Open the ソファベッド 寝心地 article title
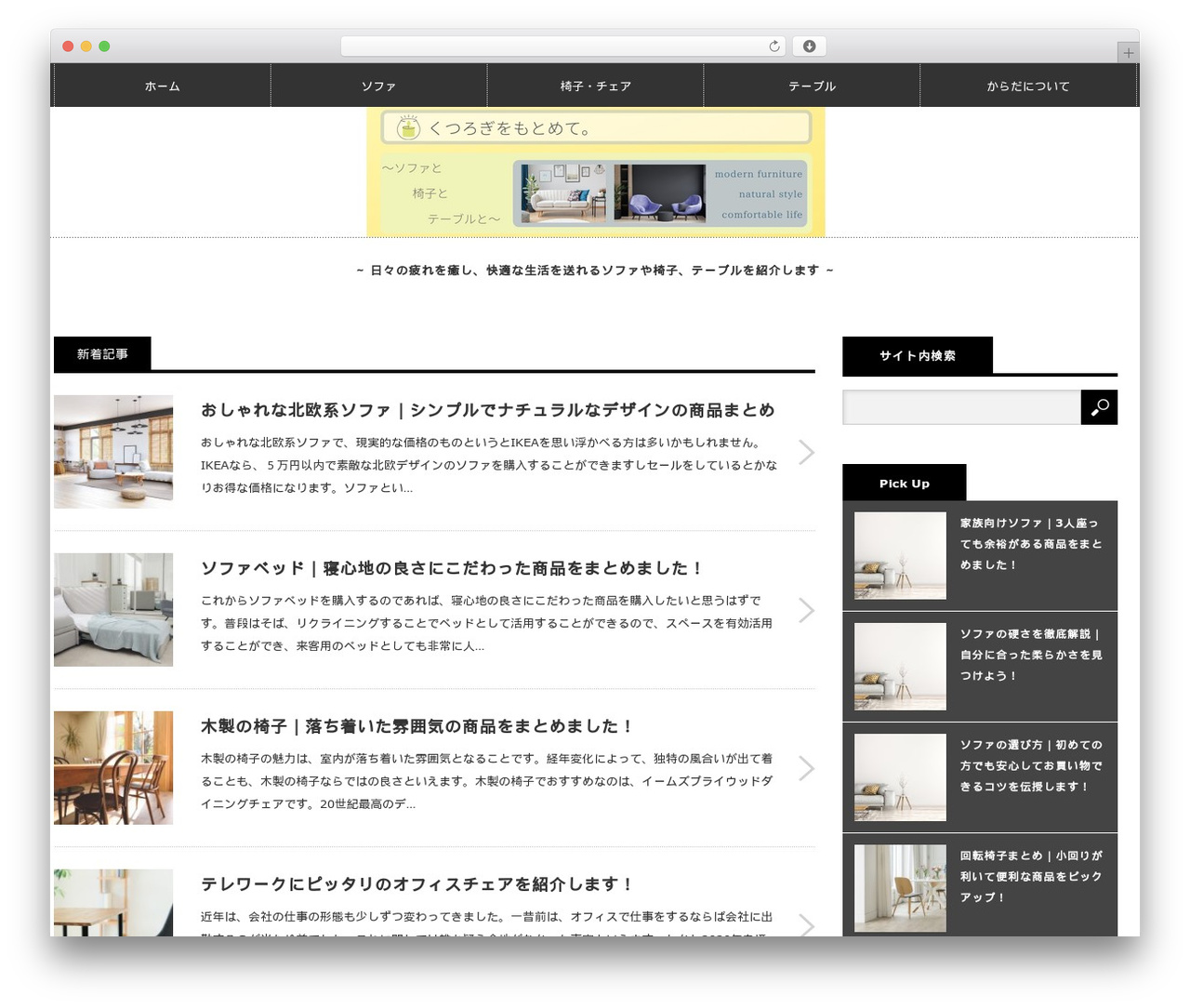This screenshot has height=1008, width=1190. (x=452, y=568)
